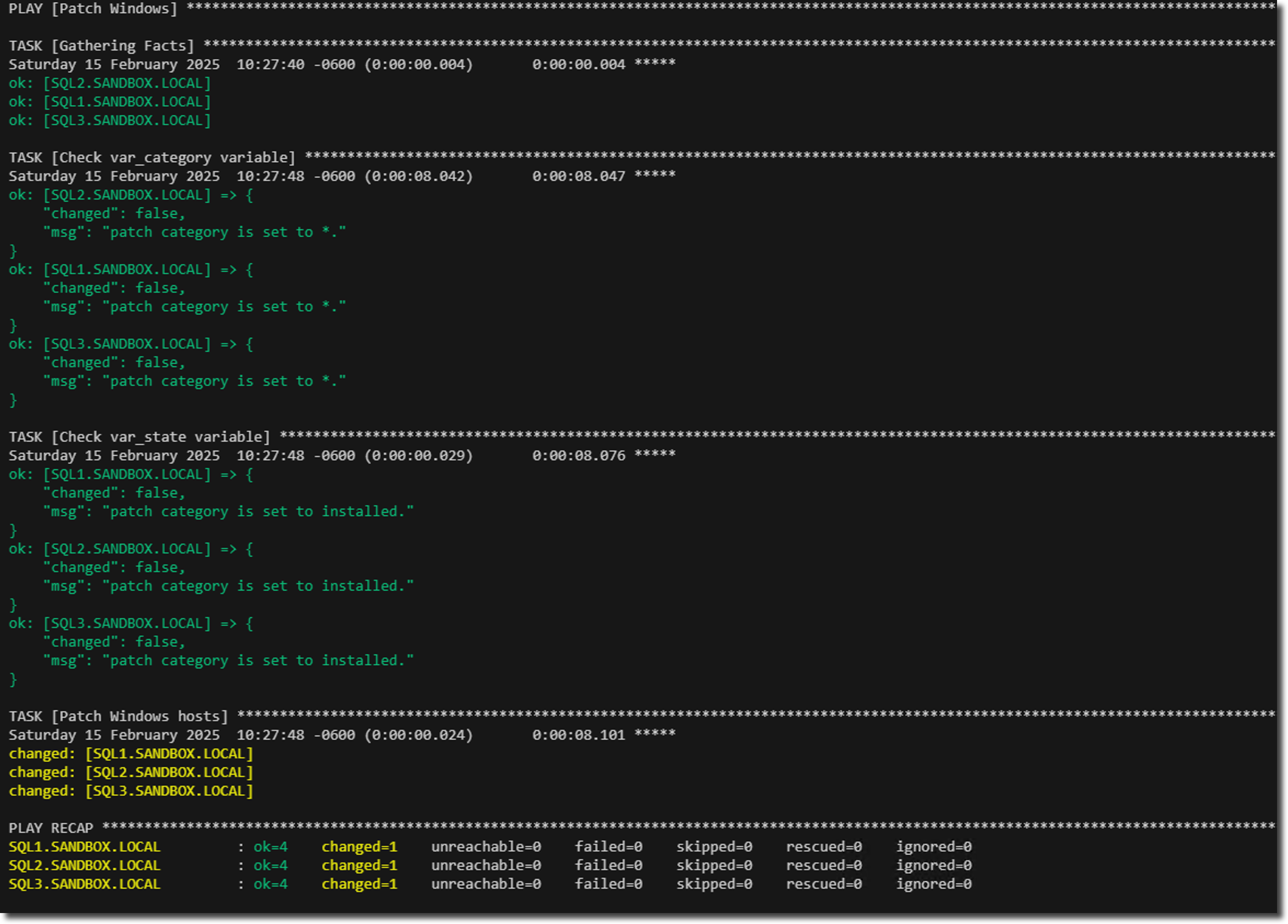
Task: Click SQL3.SANDBOX.LOCAL in the play recap
Action: point(84,884)
